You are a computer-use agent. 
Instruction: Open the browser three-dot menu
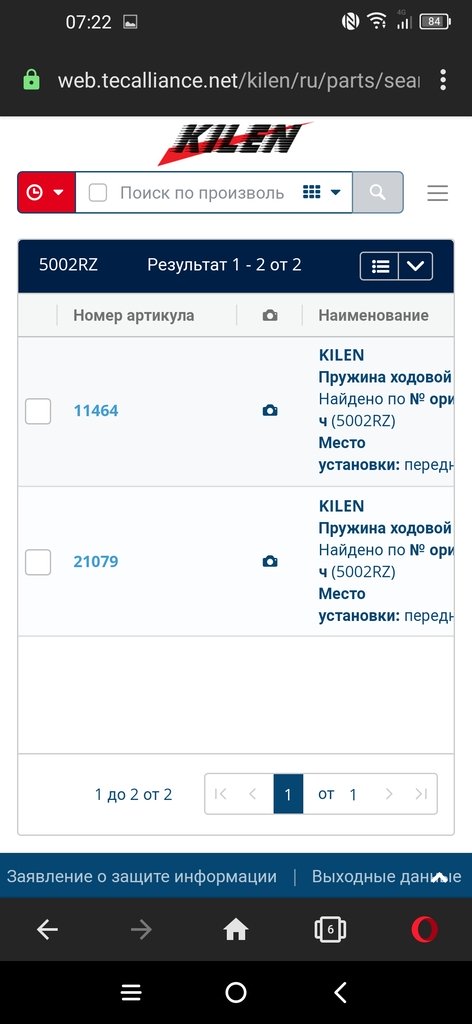pos(443,80)
